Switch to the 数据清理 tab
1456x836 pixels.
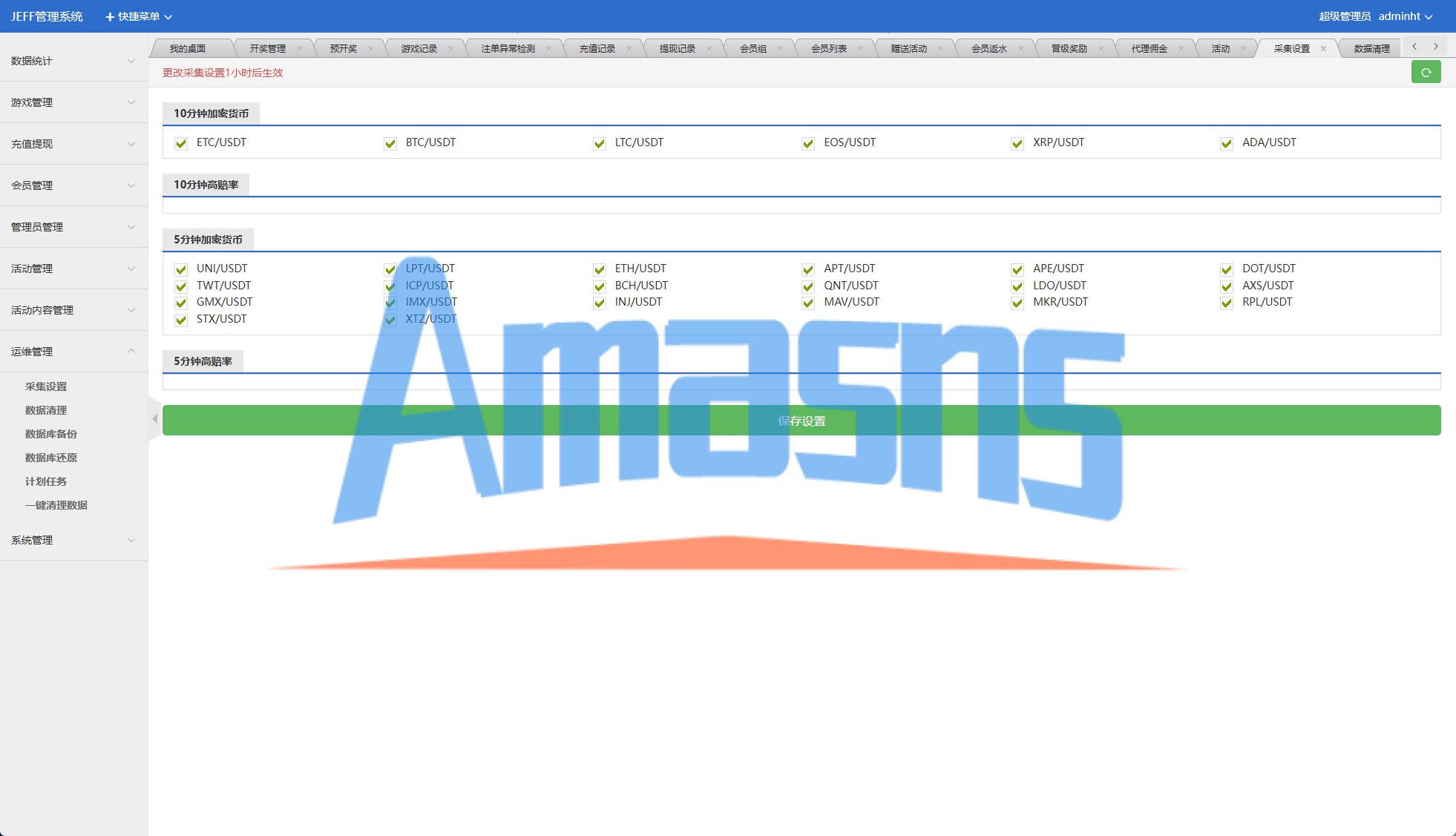pyautogui.click(x=1371, y=49)
